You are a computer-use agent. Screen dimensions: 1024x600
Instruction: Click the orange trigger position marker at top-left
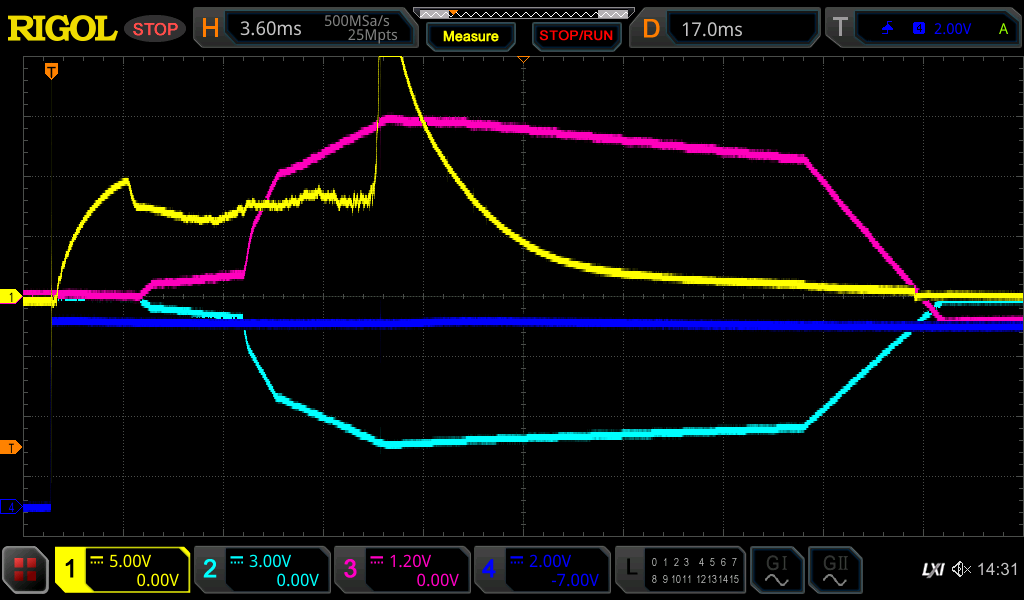(51, 71)
